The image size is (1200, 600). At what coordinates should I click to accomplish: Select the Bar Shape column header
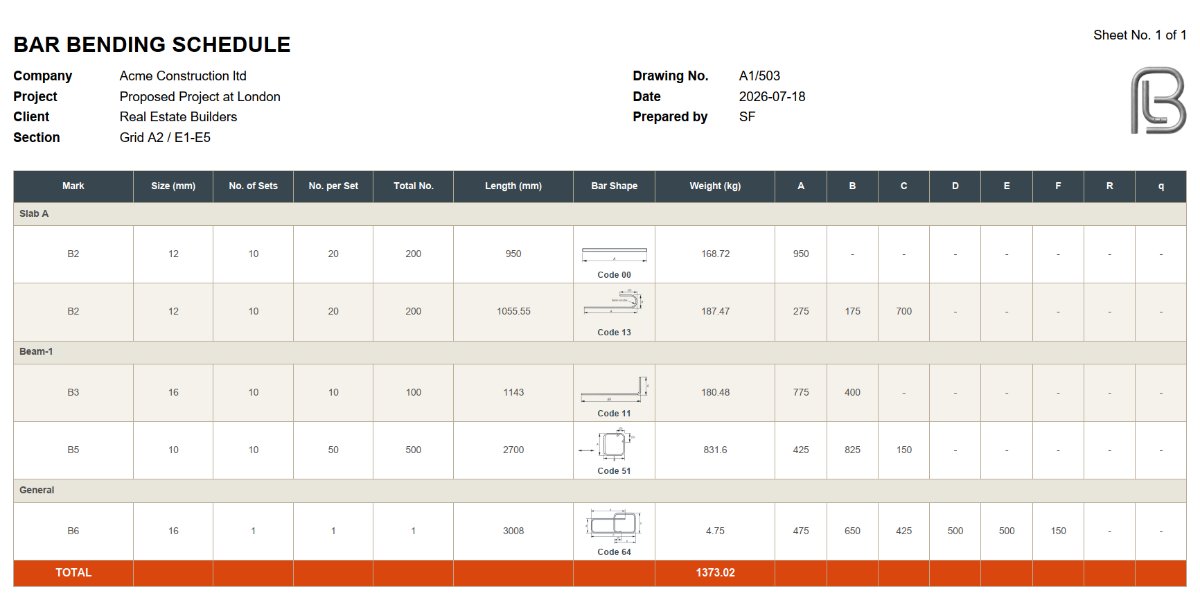[614, 186]
